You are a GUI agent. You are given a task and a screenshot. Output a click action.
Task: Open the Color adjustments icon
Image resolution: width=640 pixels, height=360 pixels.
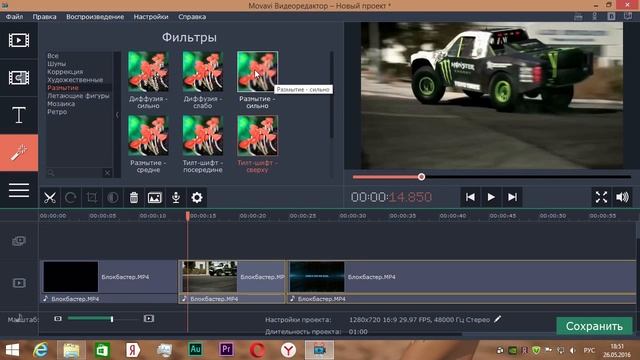[x=113, y=198]
